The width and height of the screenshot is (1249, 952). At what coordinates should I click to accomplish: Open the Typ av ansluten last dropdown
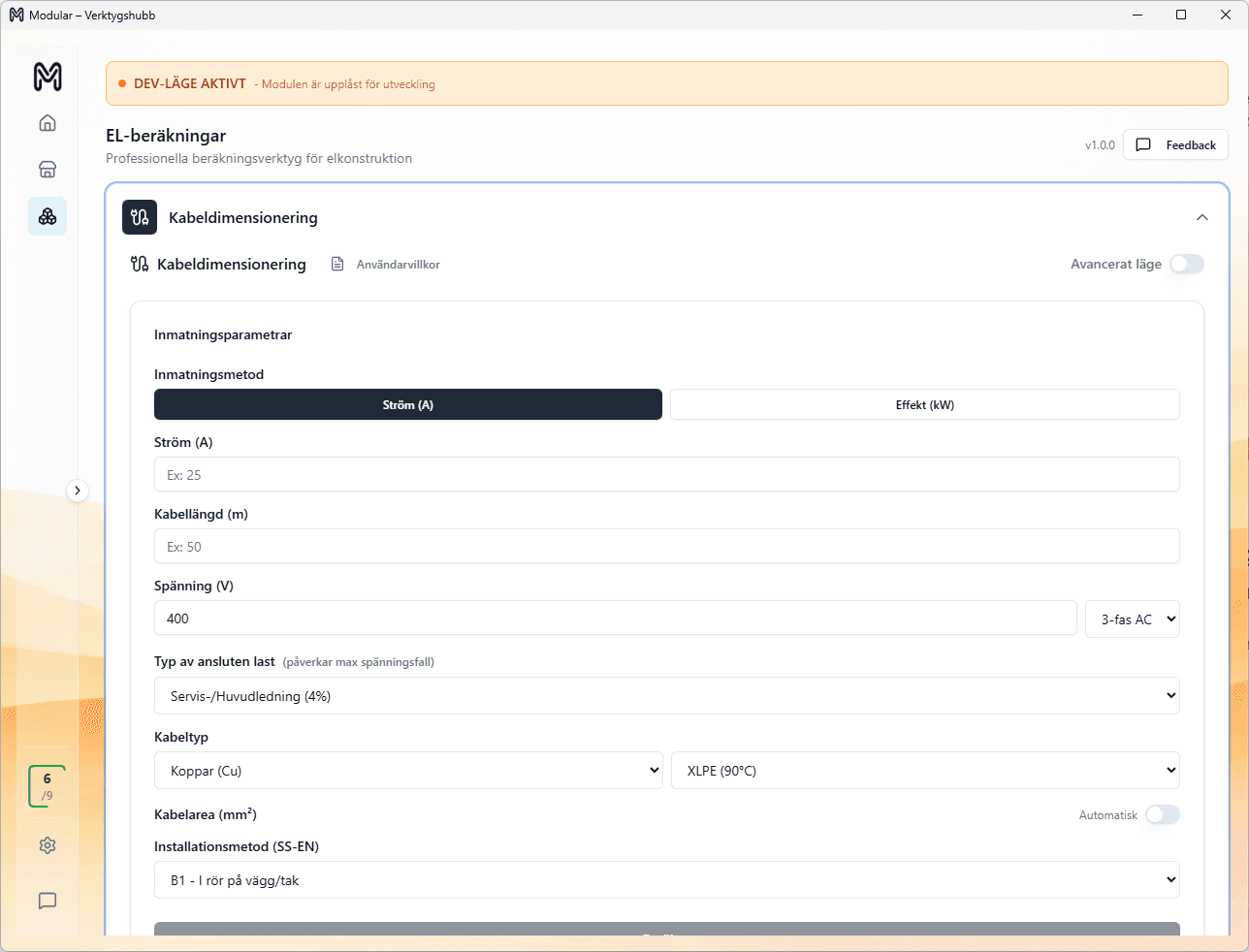[666, 696]
